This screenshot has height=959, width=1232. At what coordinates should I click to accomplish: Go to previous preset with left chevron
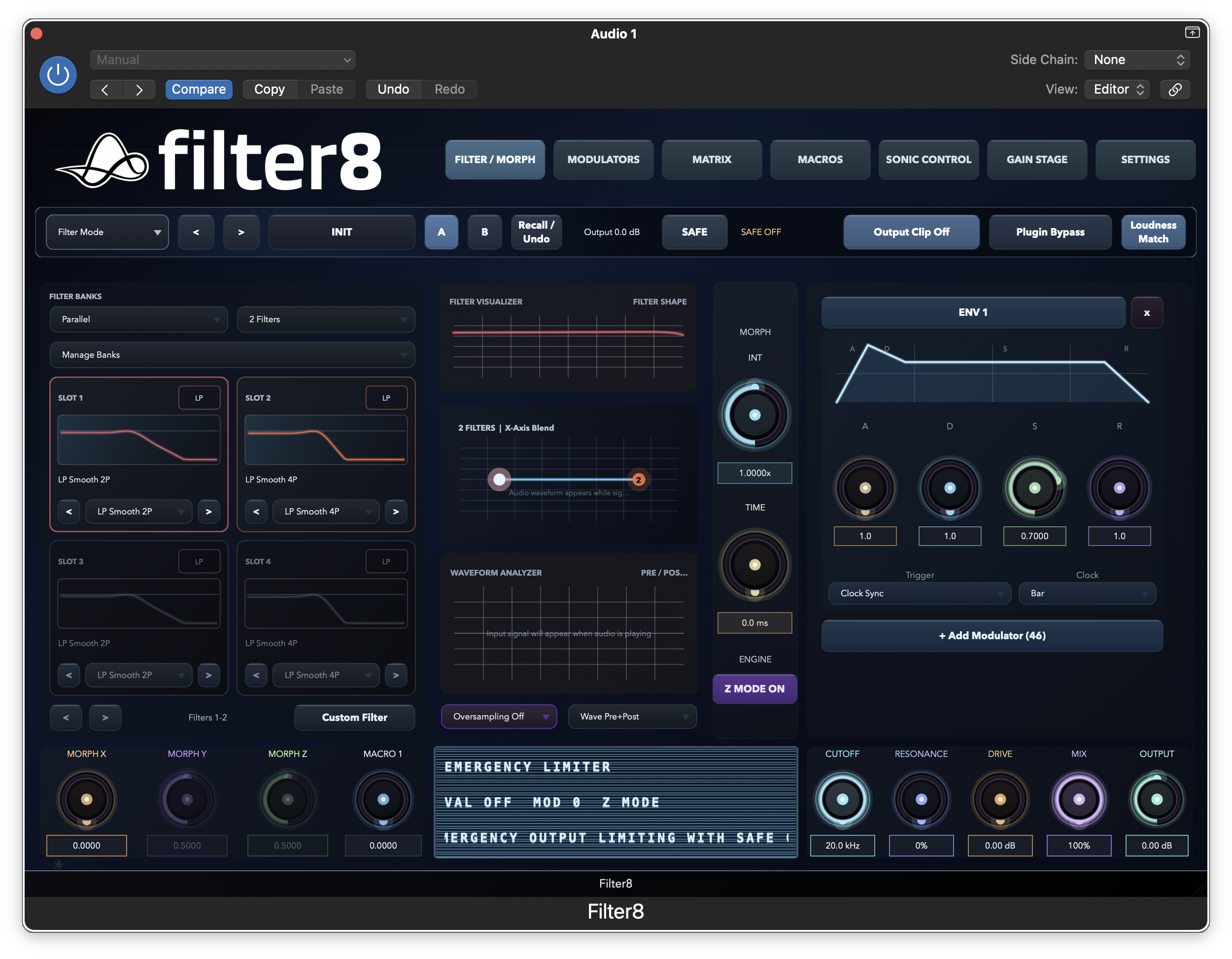(105, 90)
